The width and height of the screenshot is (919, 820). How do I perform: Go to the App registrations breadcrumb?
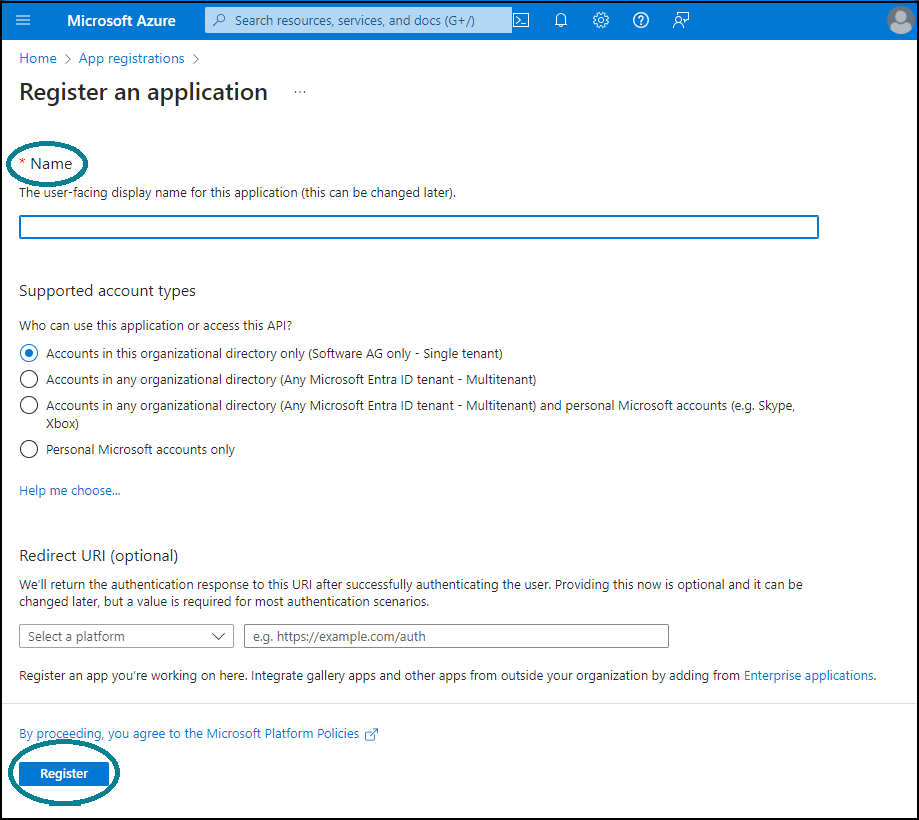[131, 59]
